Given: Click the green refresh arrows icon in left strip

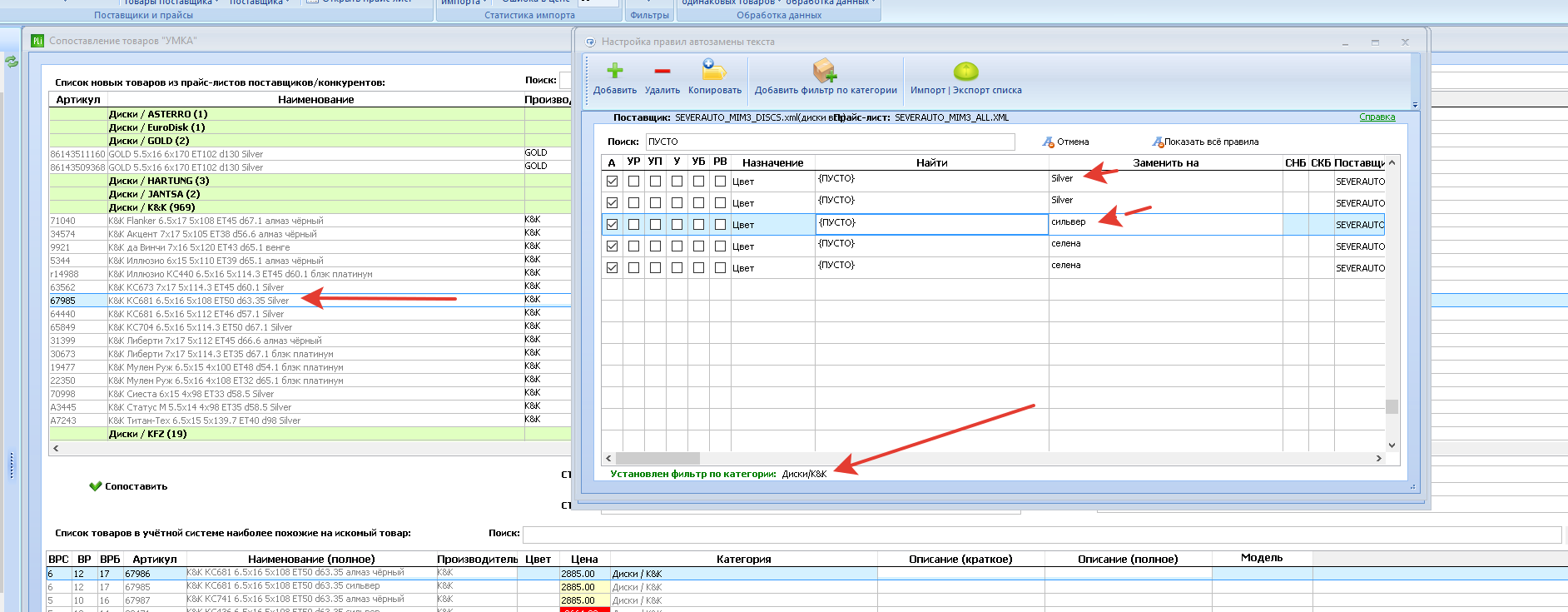Looking at the screenshot, I should 12,62.
